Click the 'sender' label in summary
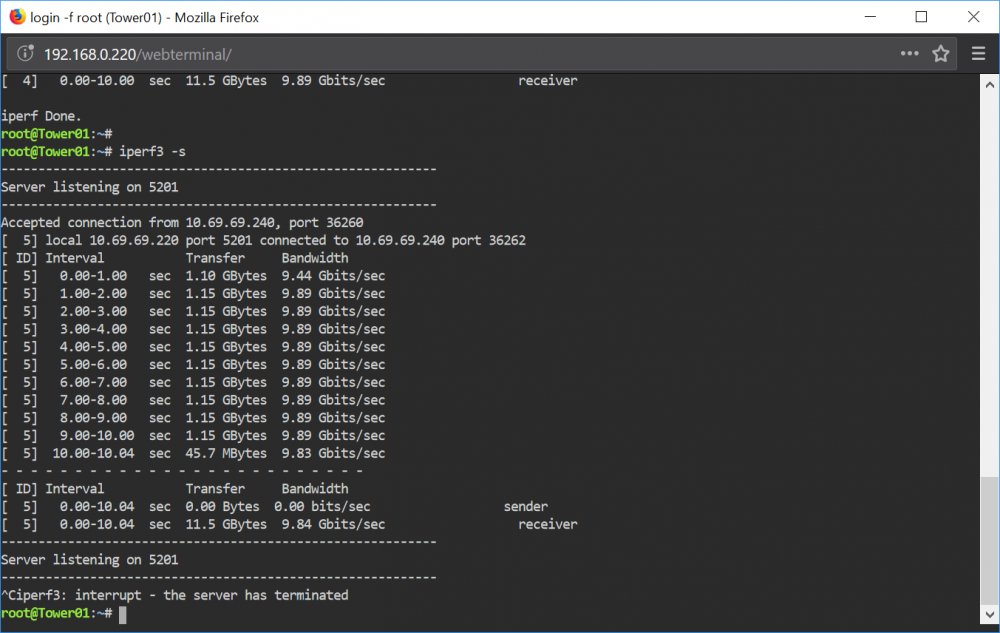Screen dimensions: 1000x633 tap(526, 507)
